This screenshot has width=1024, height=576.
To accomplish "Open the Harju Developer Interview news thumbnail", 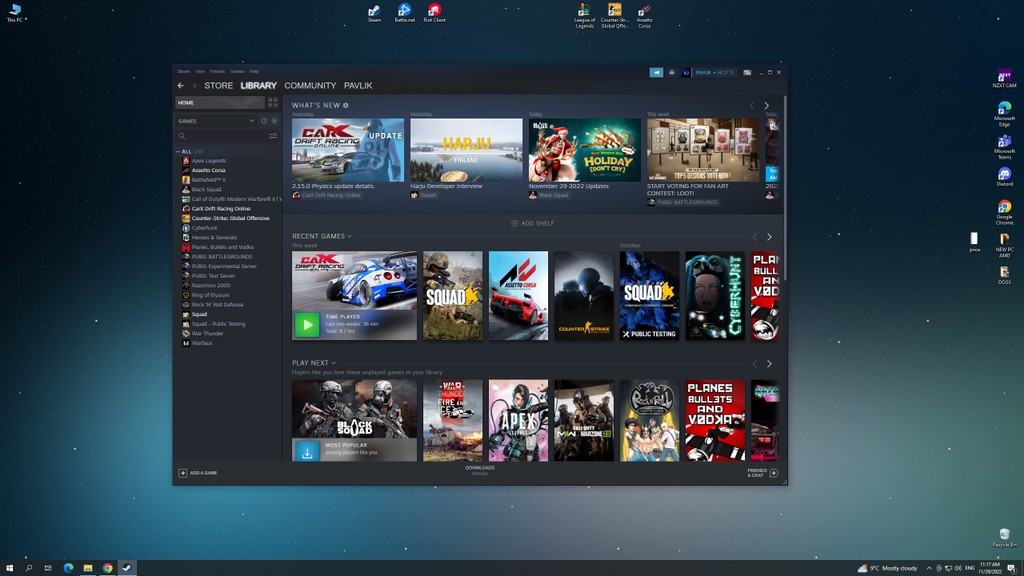I will point(466,150).
